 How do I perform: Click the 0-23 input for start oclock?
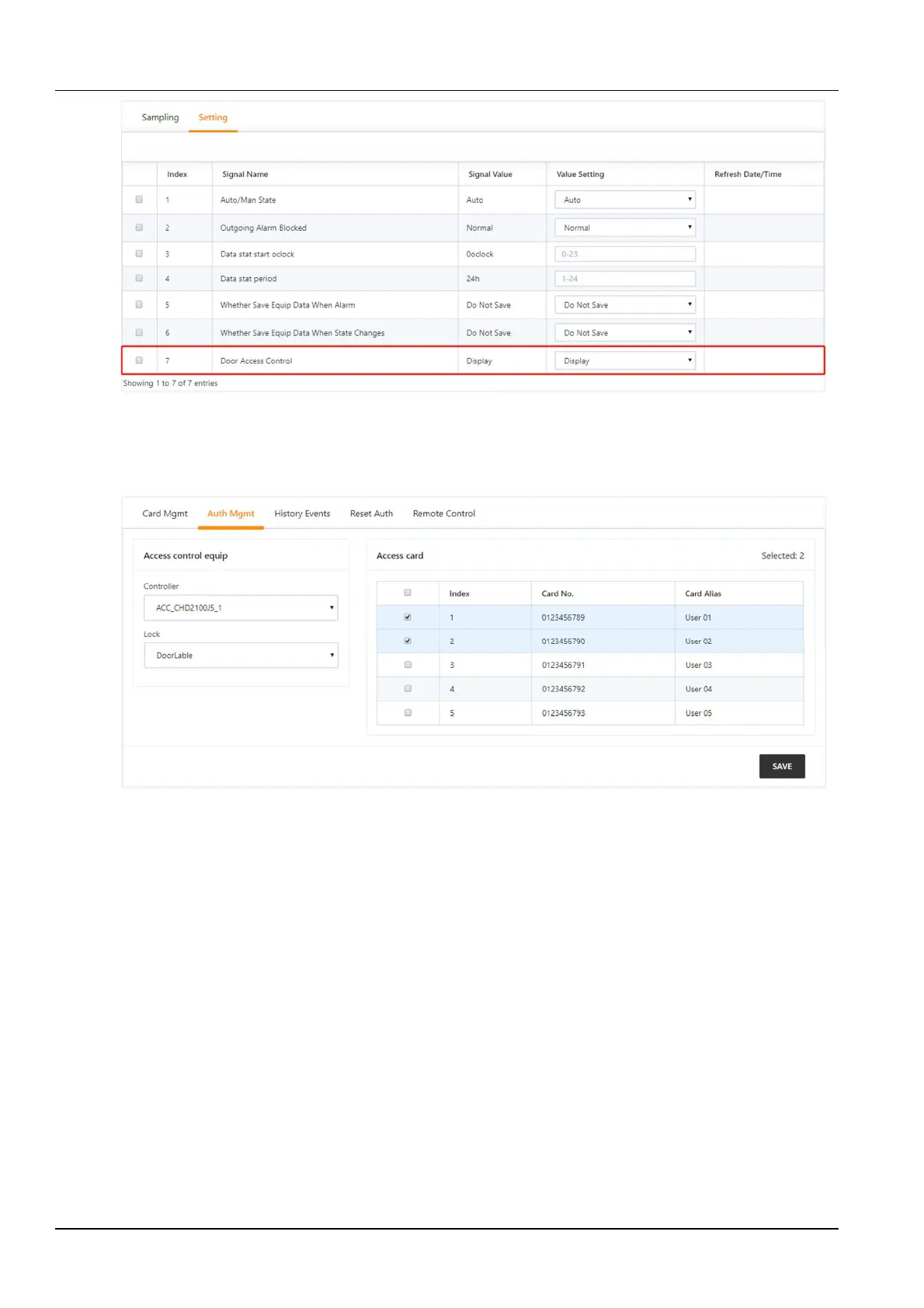click(625, 254)
